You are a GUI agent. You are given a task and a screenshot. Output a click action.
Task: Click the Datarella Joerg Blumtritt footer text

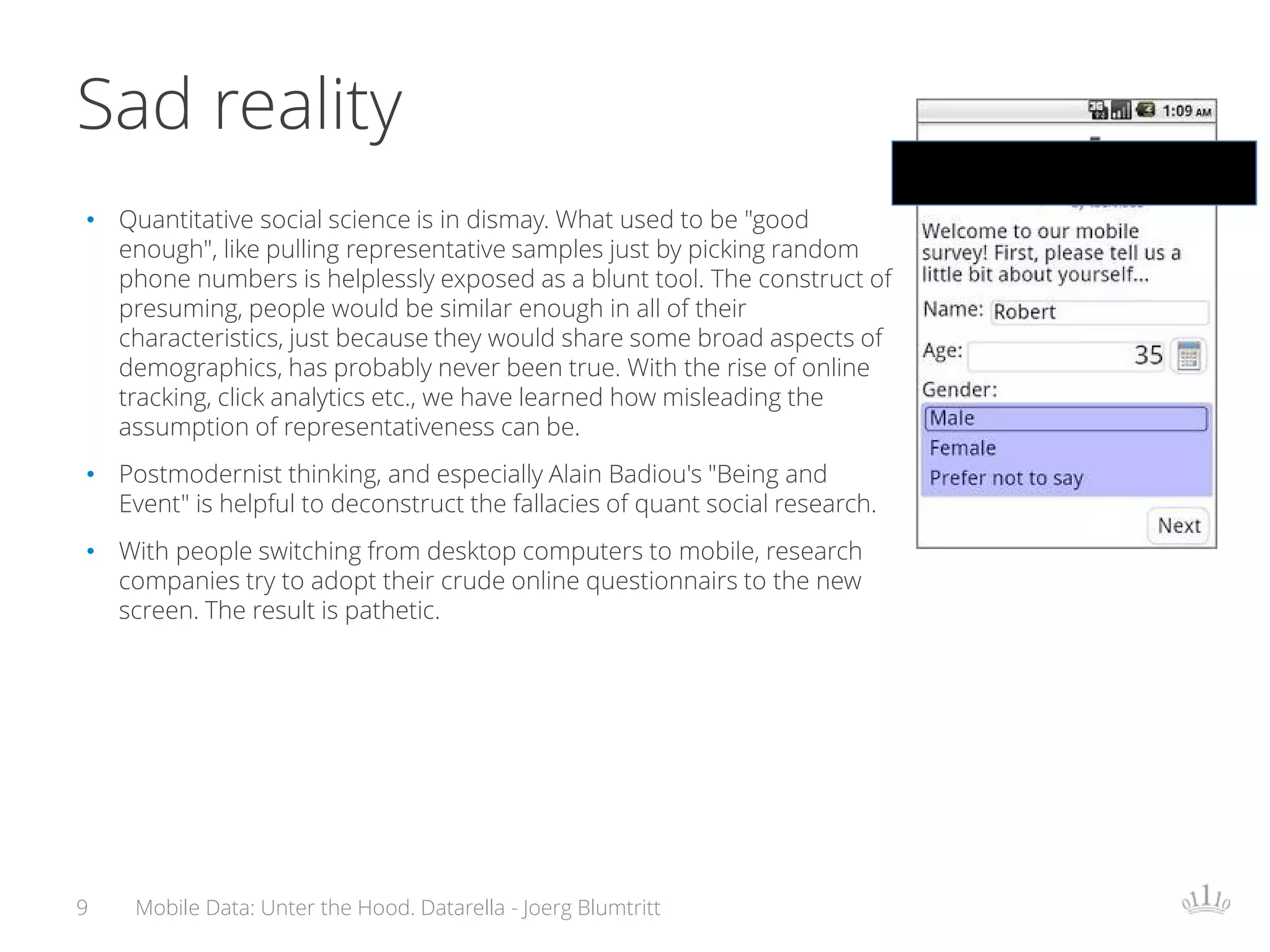click(397, 907)
